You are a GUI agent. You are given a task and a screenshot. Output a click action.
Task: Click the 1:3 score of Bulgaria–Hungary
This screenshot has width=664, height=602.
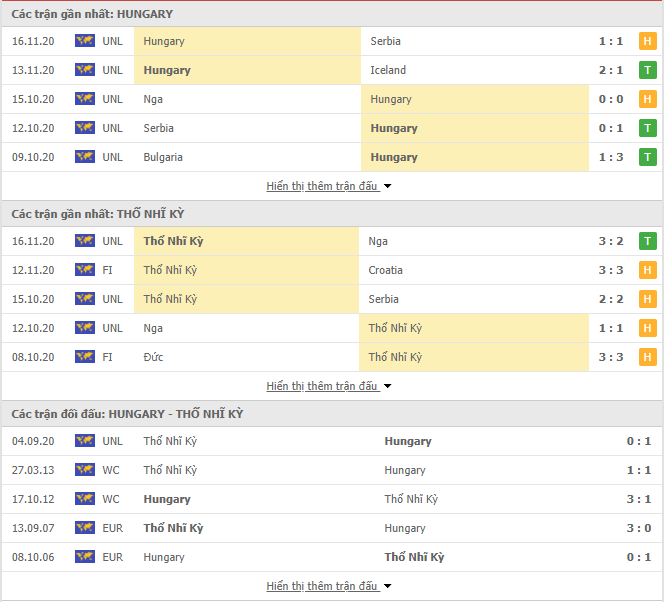pos(611,157)
